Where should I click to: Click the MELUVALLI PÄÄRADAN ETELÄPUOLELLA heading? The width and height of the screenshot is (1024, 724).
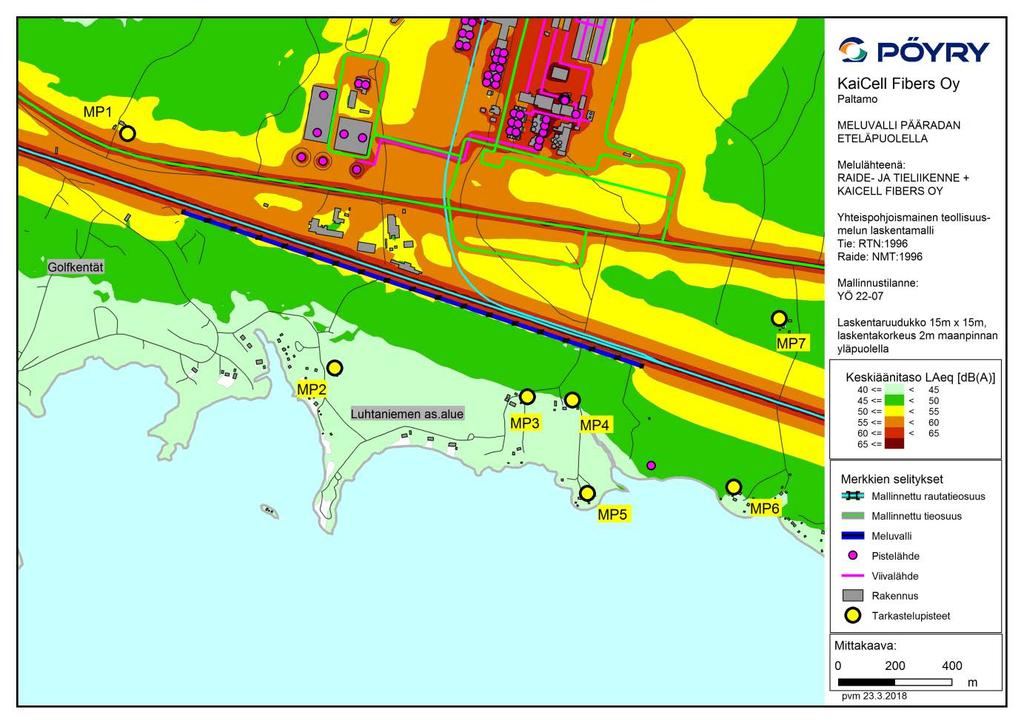click(x=899, y=132)
